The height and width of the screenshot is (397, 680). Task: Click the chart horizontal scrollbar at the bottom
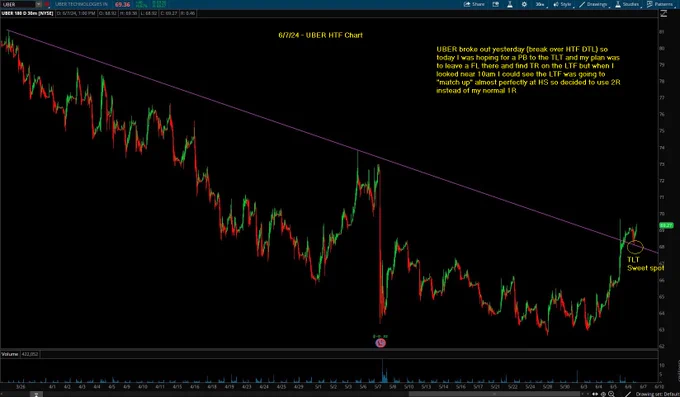tap(494, 394)
